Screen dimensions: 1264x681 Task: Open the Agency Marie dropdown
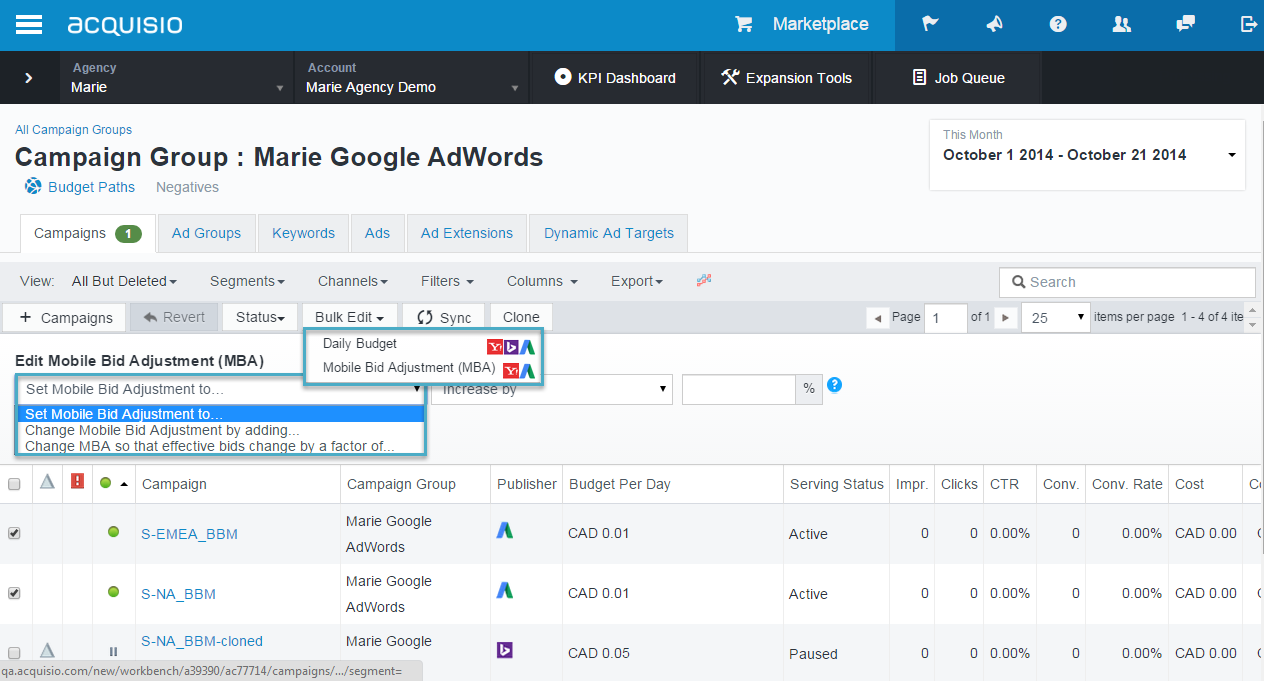177,78
